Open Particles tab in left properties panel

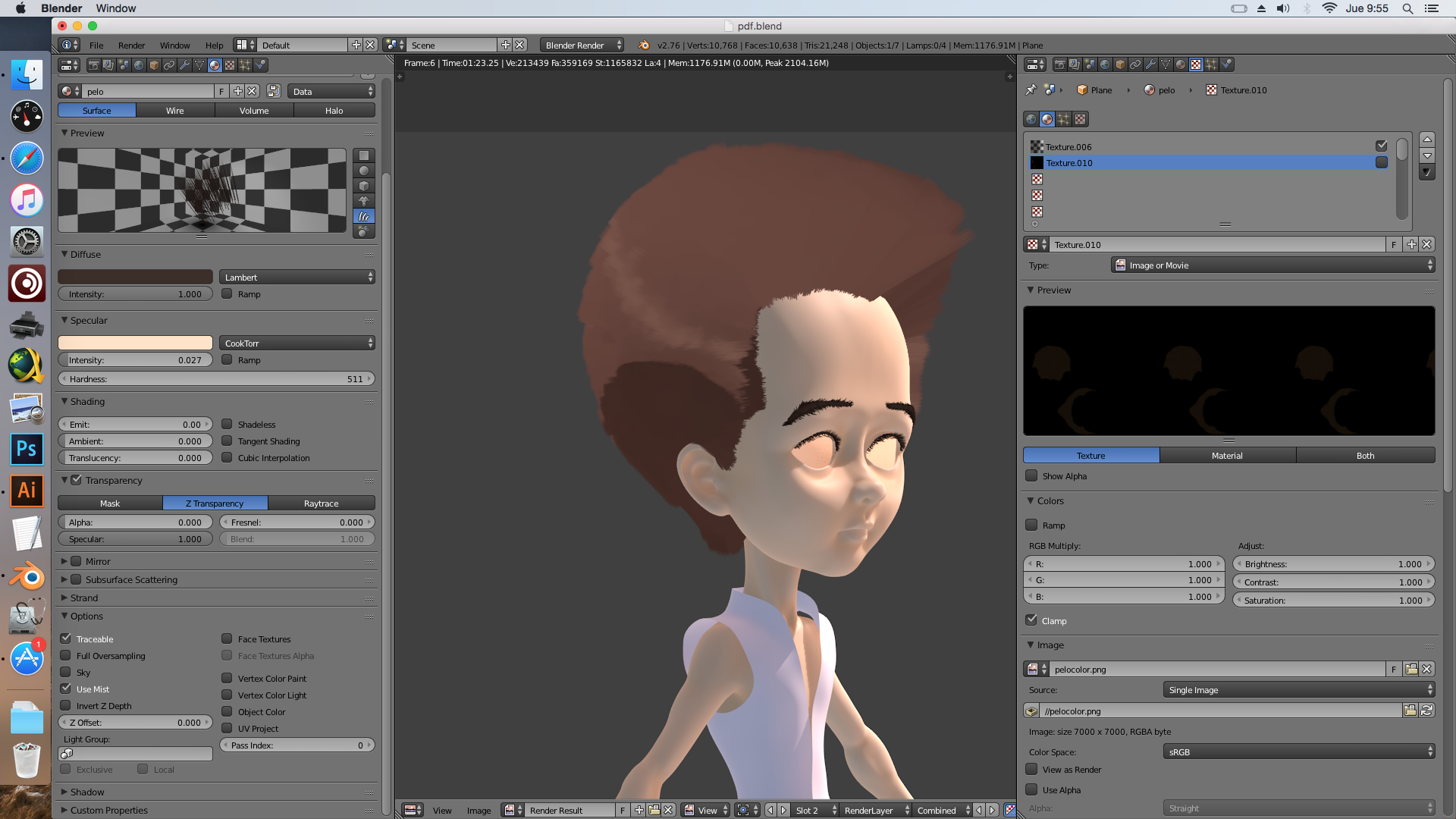point(245,65)
